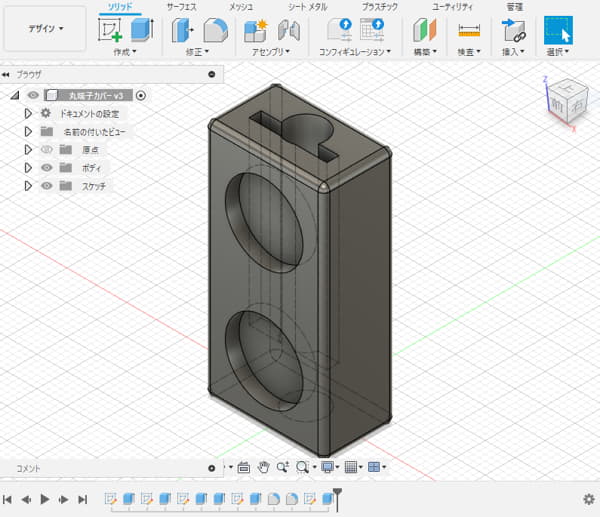Show the 原点 folder via eye icon

point(46,149)
